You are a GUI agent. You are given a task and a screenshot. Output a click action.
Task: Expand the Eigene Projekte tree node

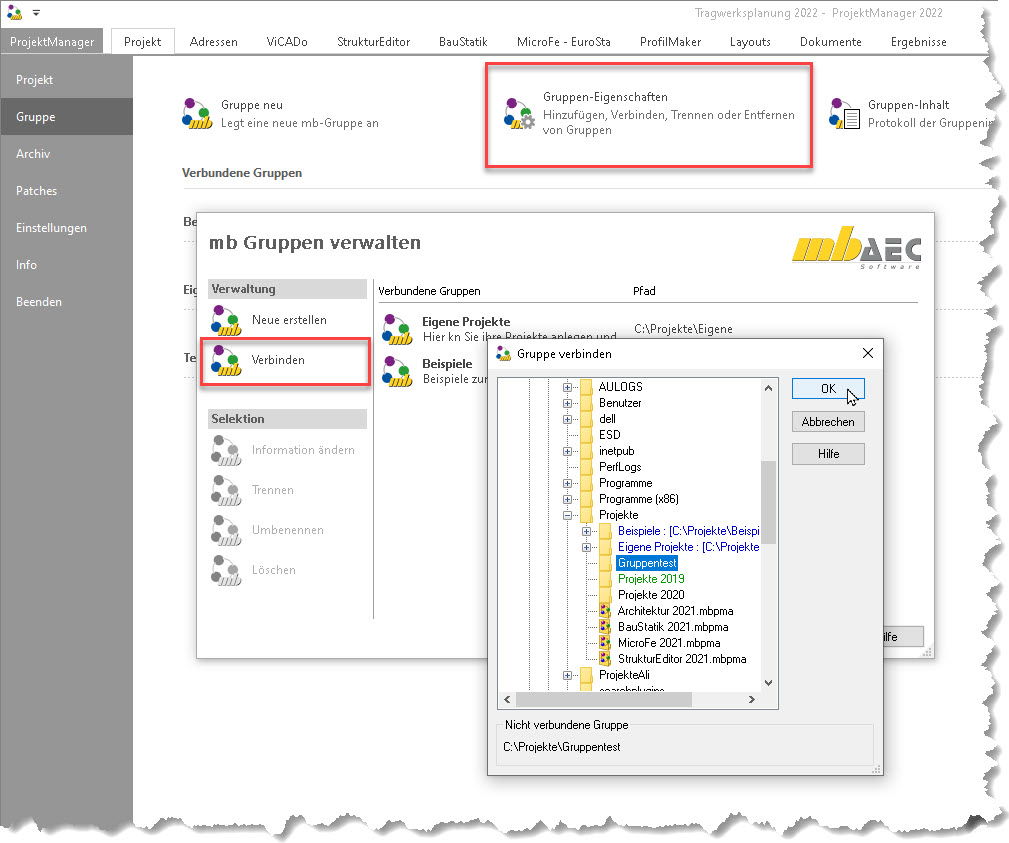pyautogui.click(x=587, y=547)
